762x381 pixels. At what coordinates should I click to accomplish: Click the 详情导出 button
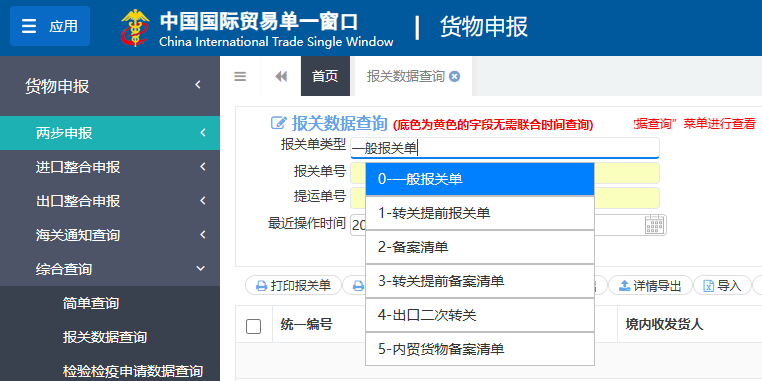(650, 285)
